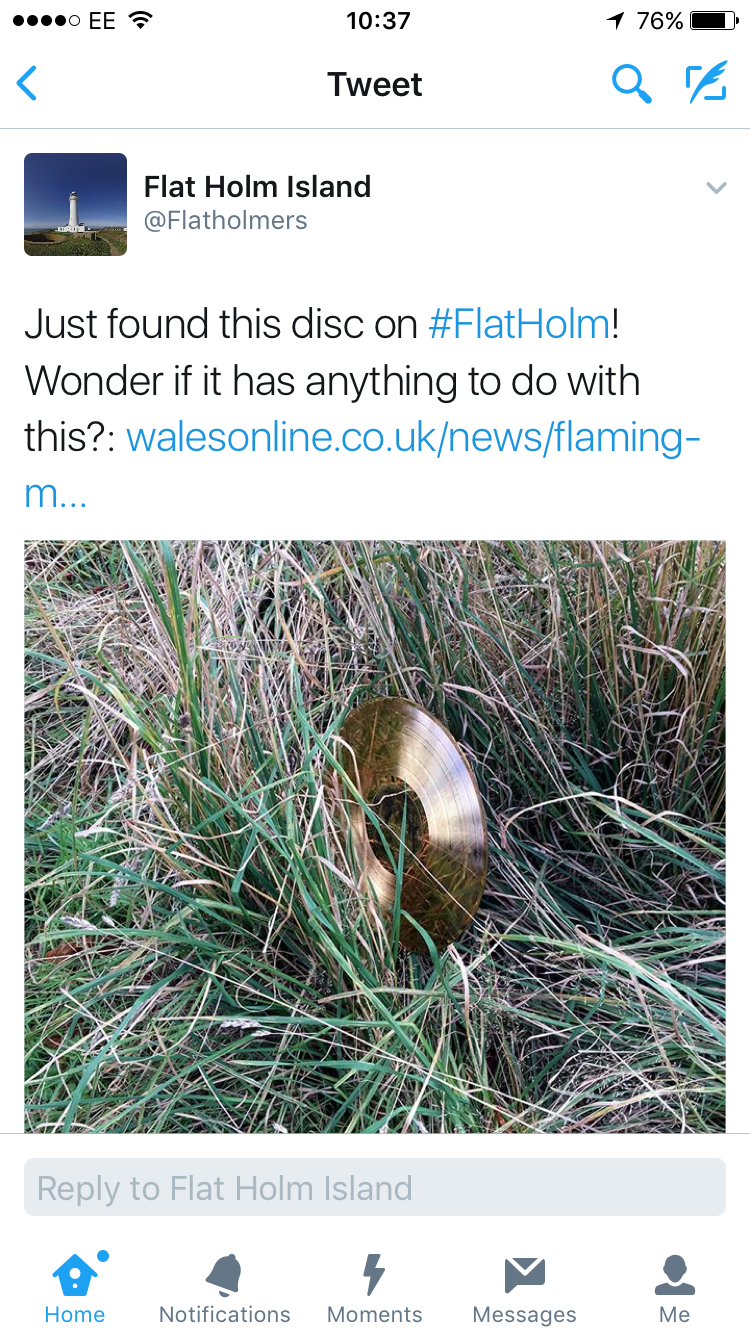Tap the @Flatholmers handle
The width and height of the screenshot is (750, 1334).
click(x=226, y=221)
